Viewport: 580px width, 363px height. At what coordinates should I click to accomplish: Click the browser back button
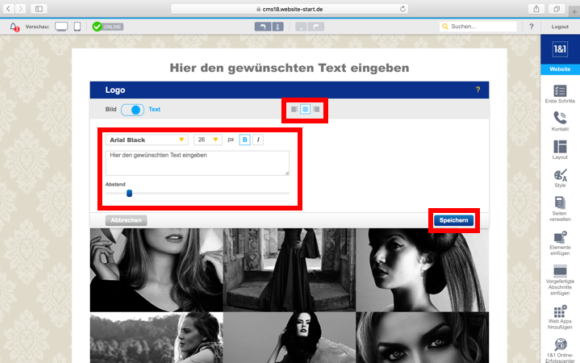(9, 9)
